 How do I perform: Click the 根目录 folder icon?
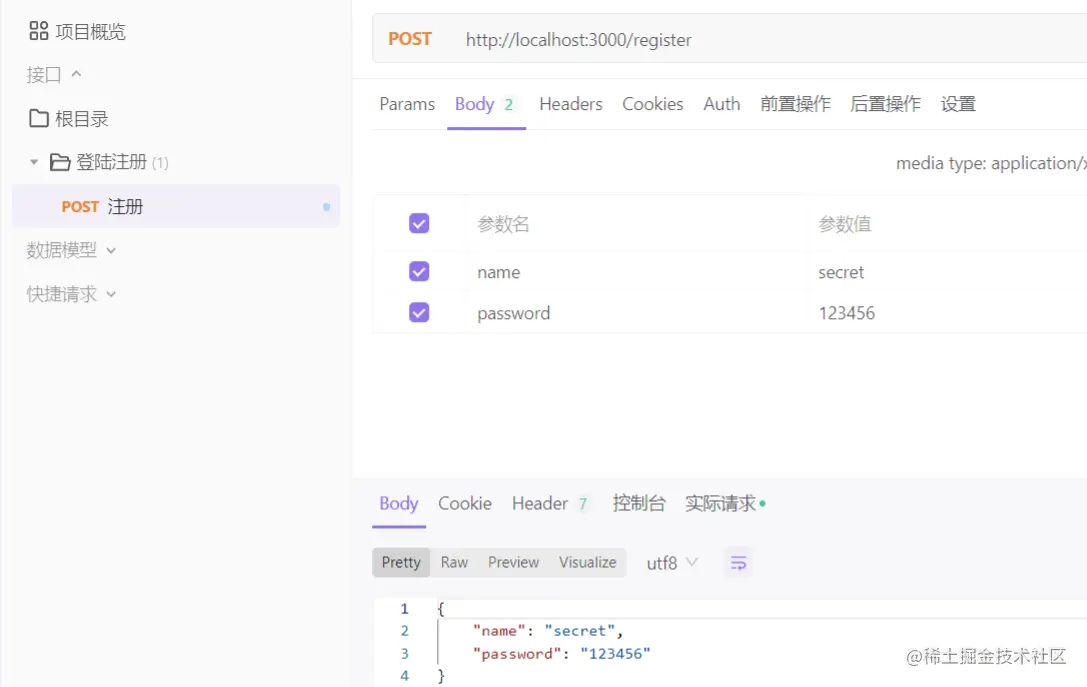tap(39, 119)
